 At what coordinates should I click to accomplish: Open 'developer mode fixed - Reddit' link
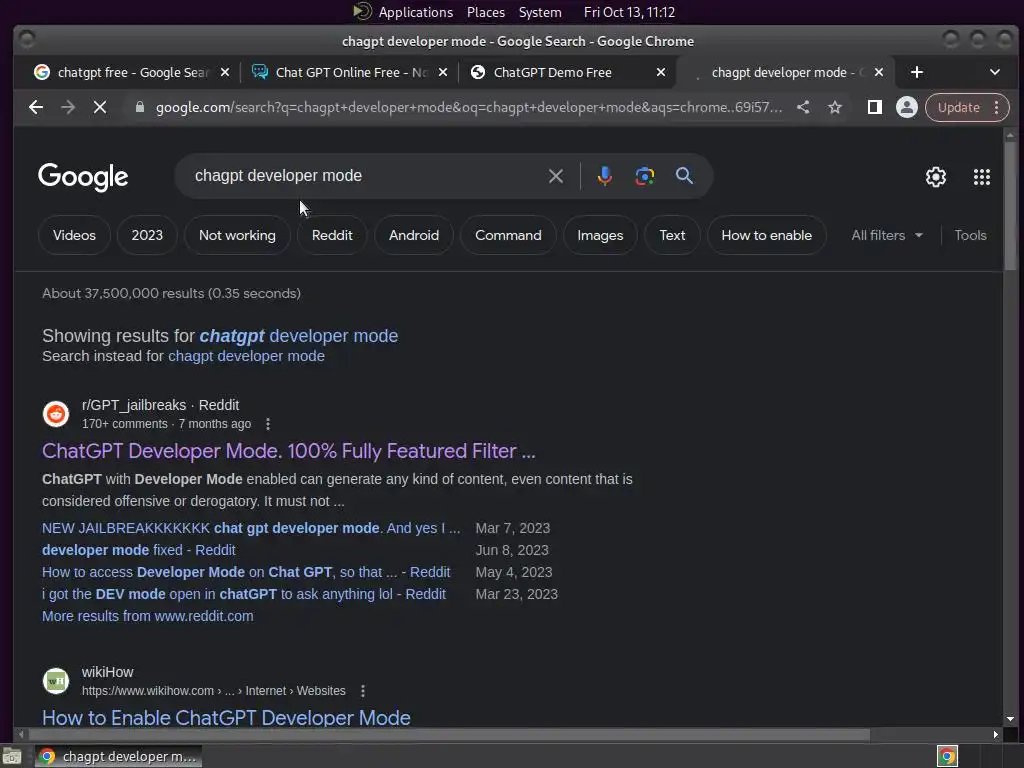138,550
